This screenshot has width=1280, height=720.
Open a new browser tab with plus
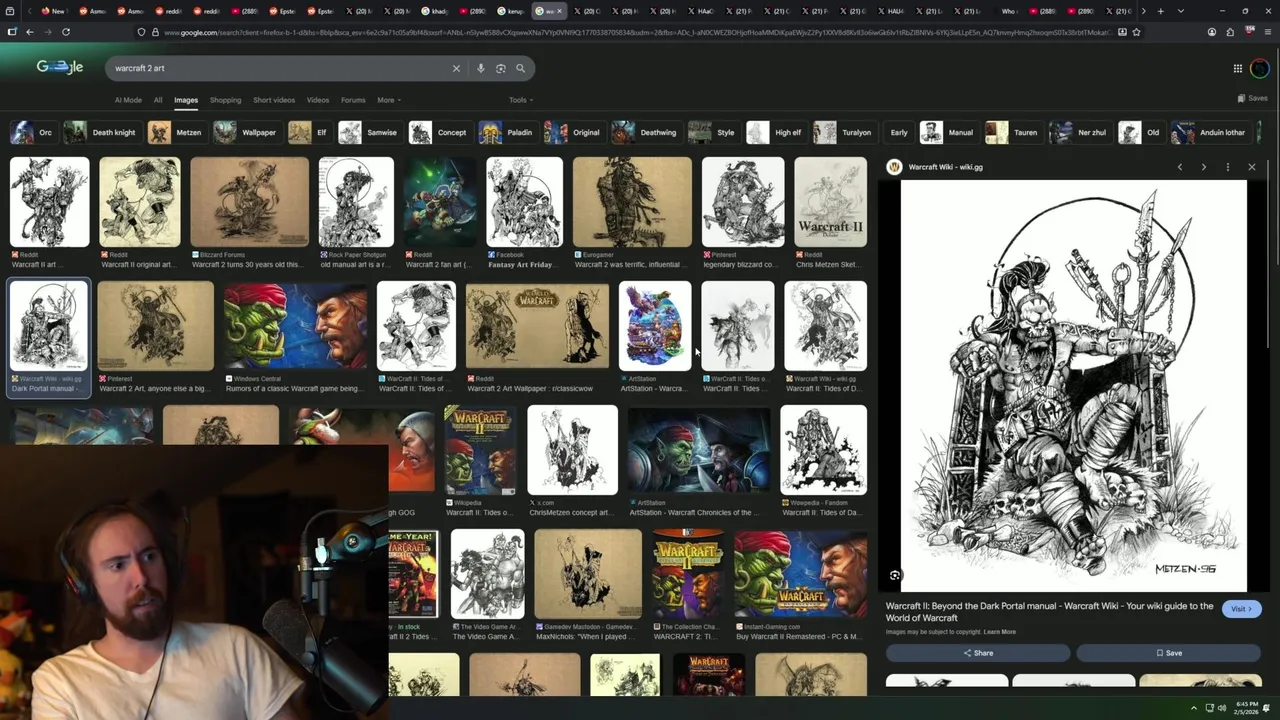(x=1160, y=11)
